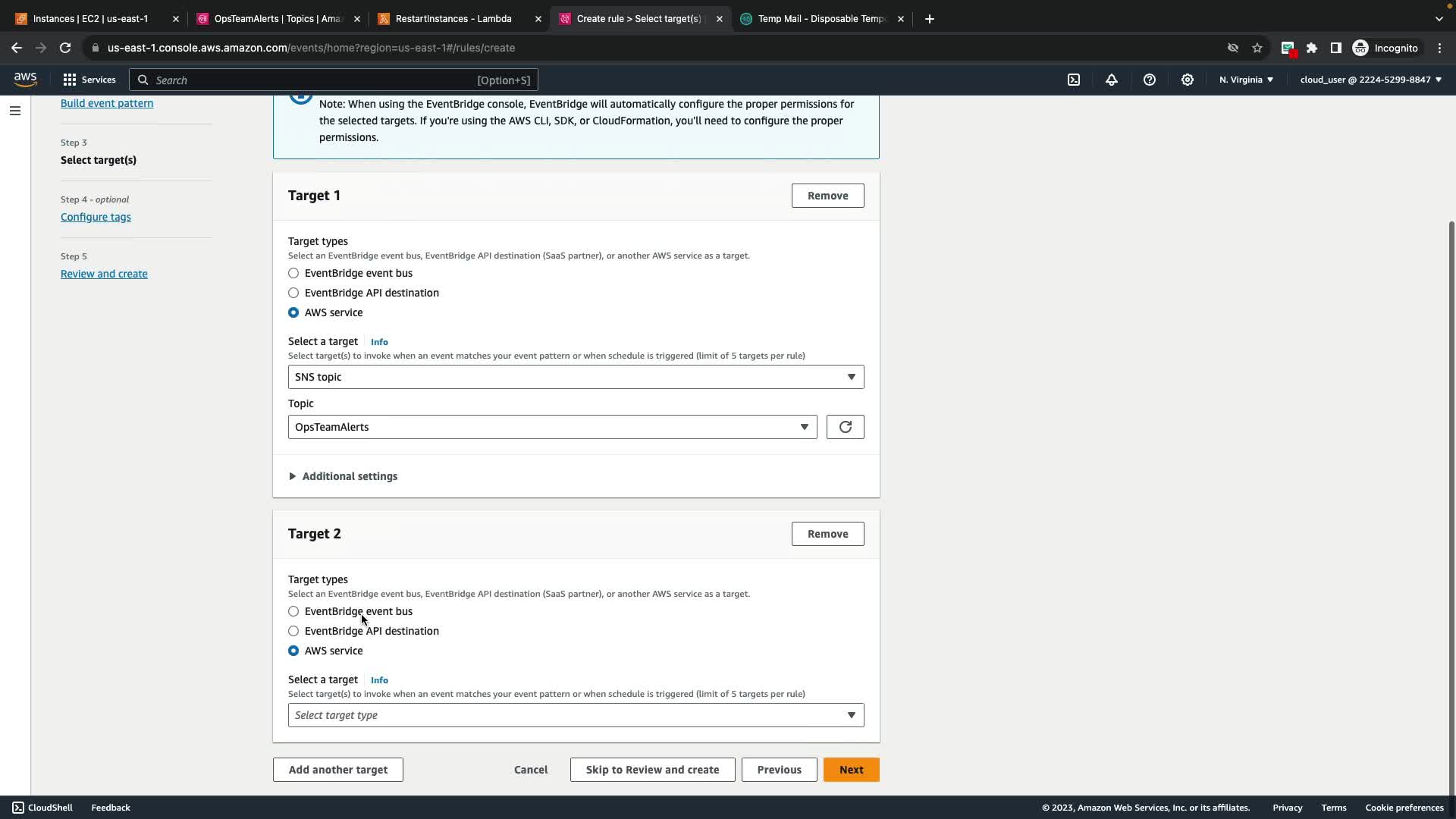Viewport: 1456px width, 819px height.
Task: Open the Services grid menu
Action: (x=89, y=80)
